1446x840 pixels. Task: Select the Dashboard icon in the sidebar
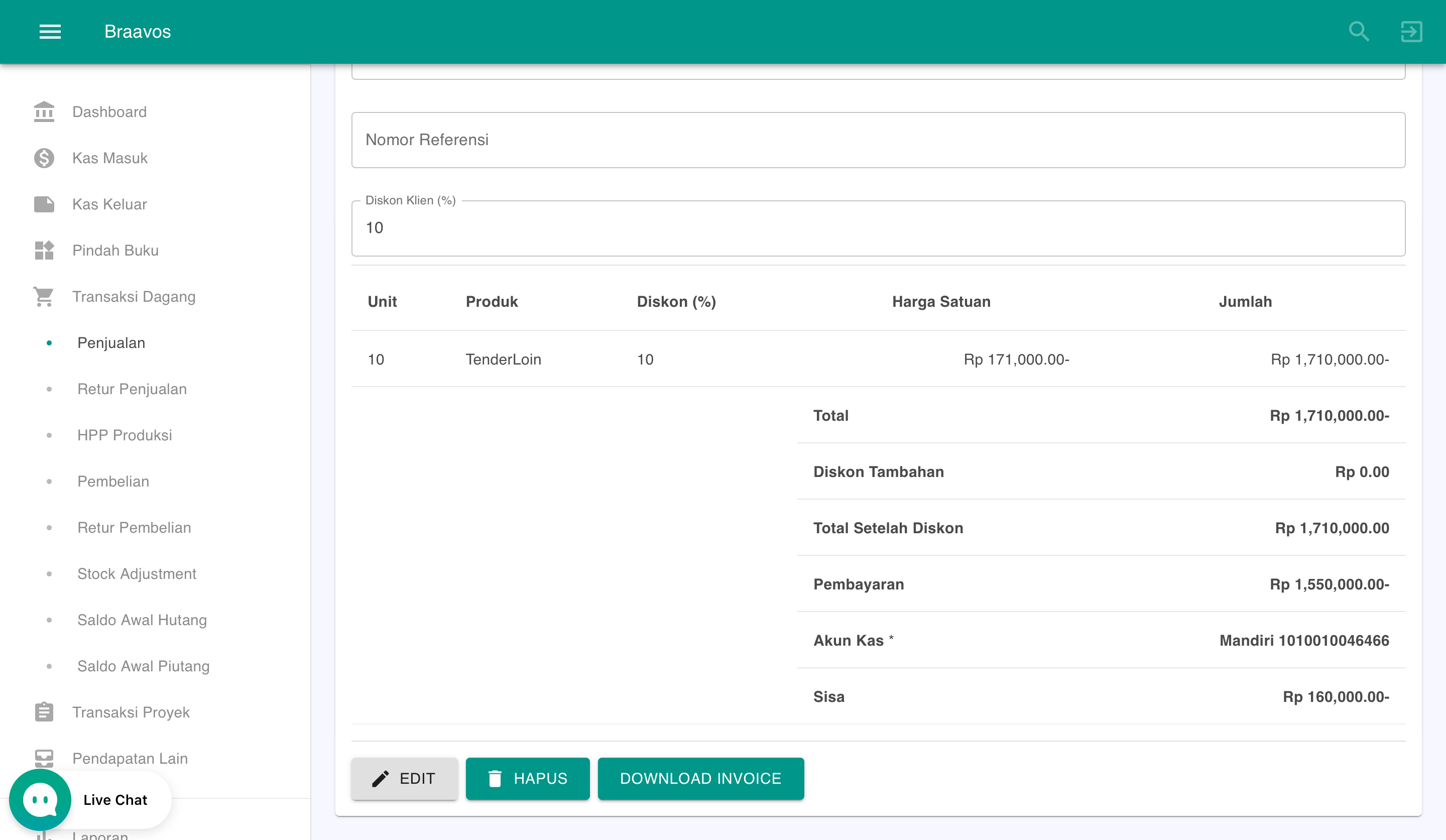(44, 111)
